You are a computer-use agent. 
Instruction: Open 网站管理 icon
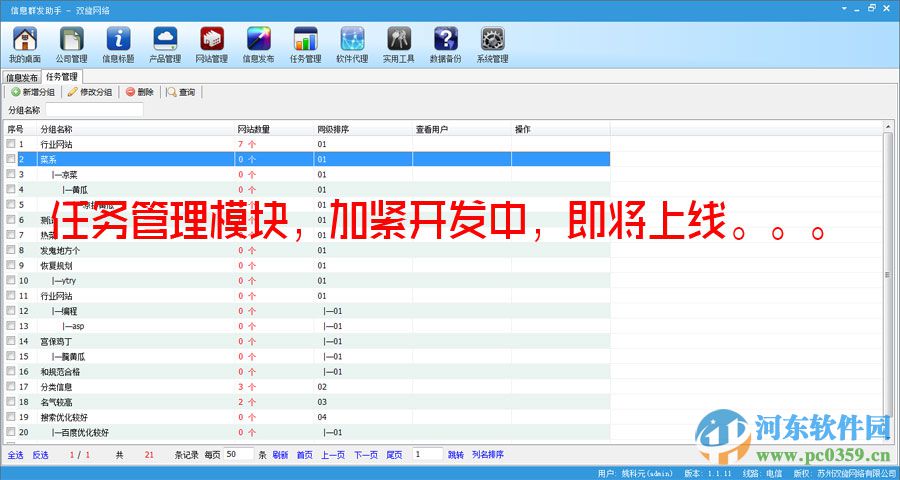click(x=212, y=44)
